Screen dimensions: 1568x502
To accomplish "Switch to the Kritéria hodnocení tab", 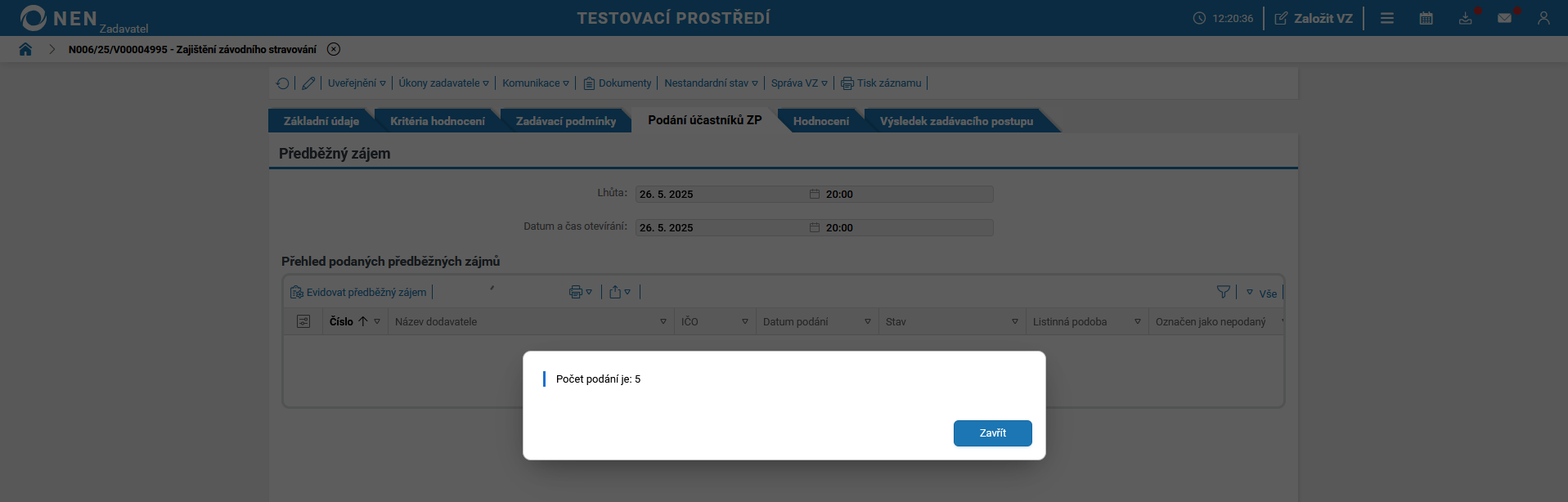I will point(438,121).
